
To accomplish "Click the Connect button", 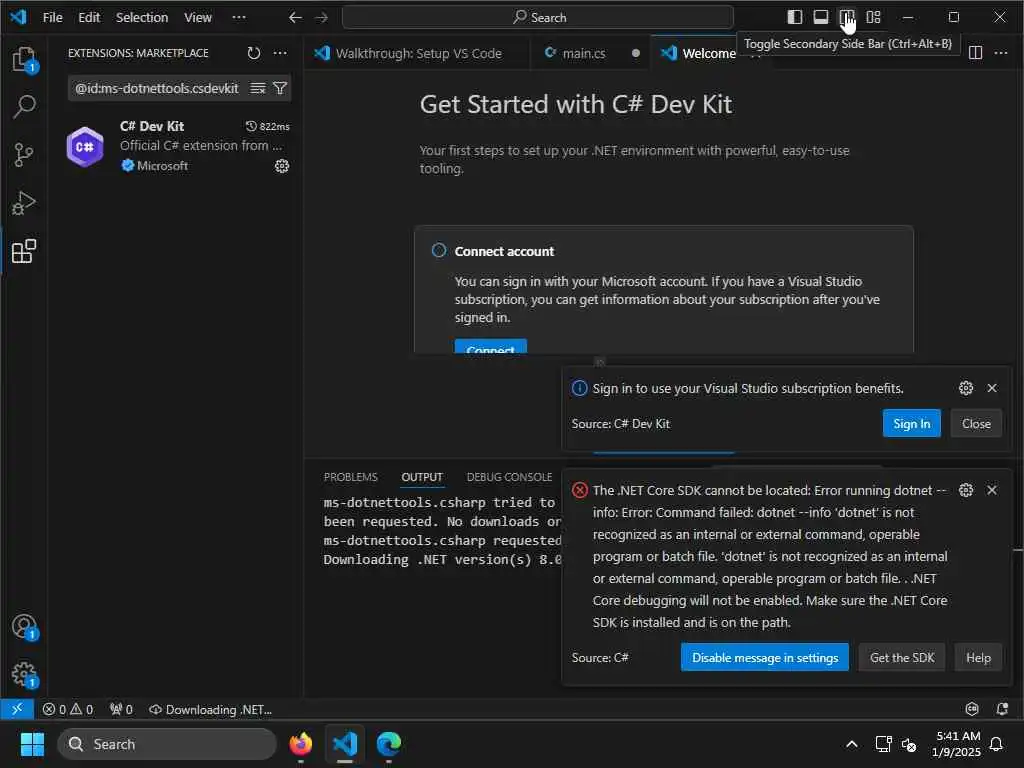I will pyautogui.click(x=490, y=347).
